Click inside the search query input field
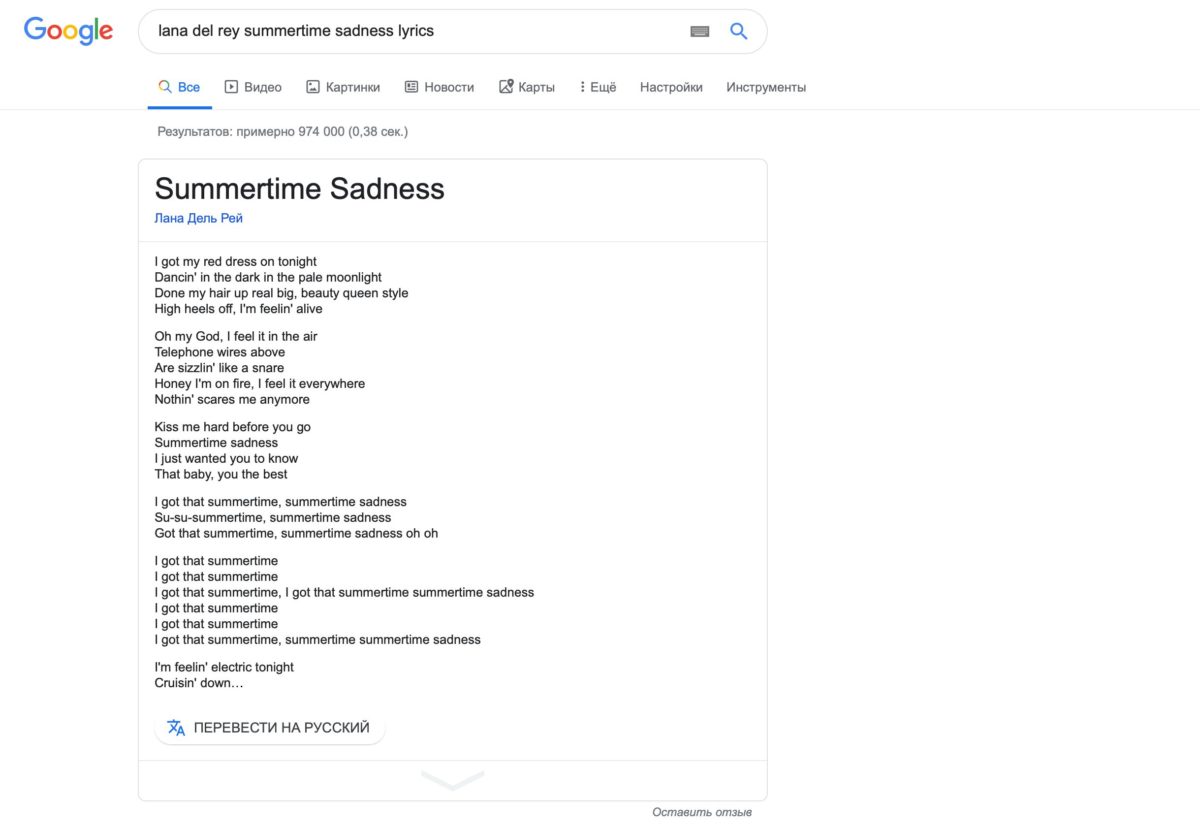Viewport: 1200px width, 828px height. (415, 31)
